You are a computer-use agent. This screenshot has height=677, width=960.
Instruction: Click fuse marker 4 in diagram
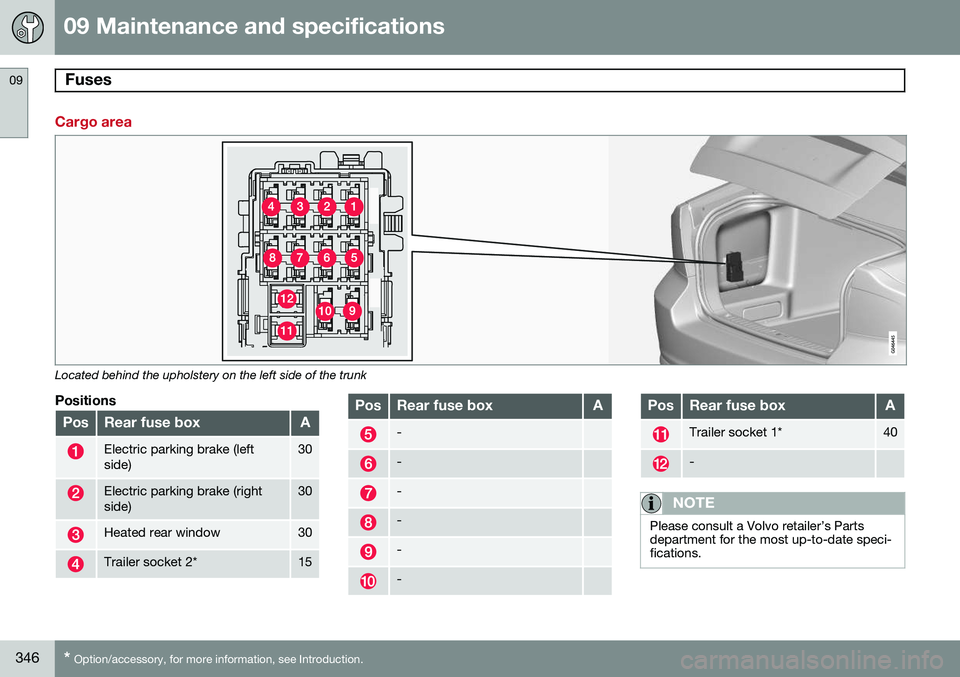(x=271, y=207)
